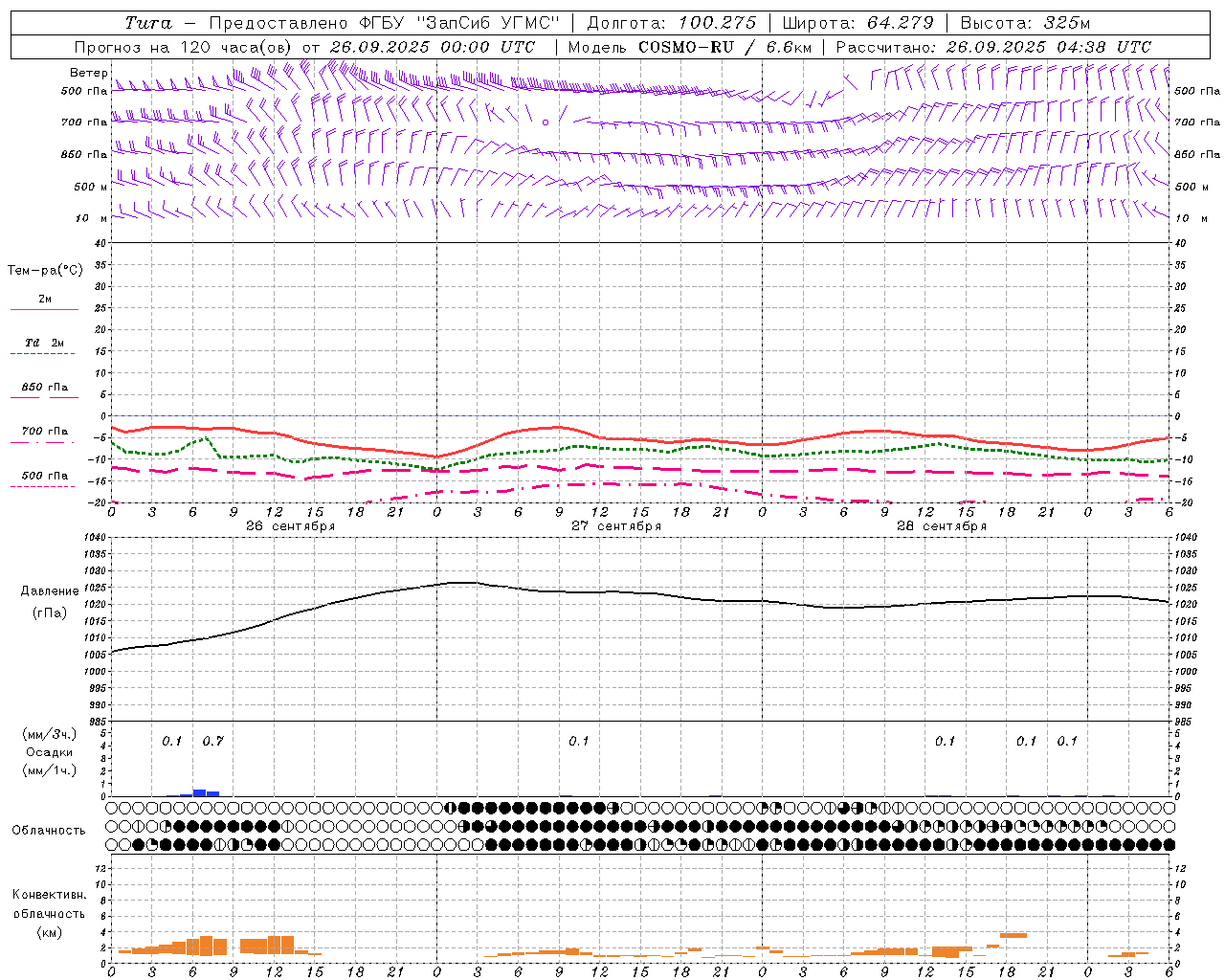The width and height of the screenshot is (1225, 980).
Task: Click the "850 гПа" temperature legend entry
Action: 44,388
